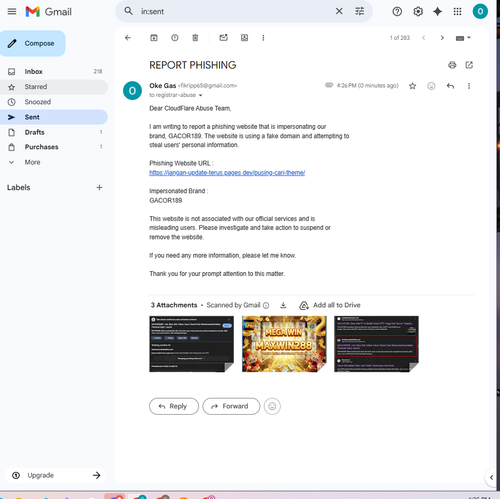Open third attachment thumbnail with red box
This screenshot has height=499, width=500.
[376, 344]
